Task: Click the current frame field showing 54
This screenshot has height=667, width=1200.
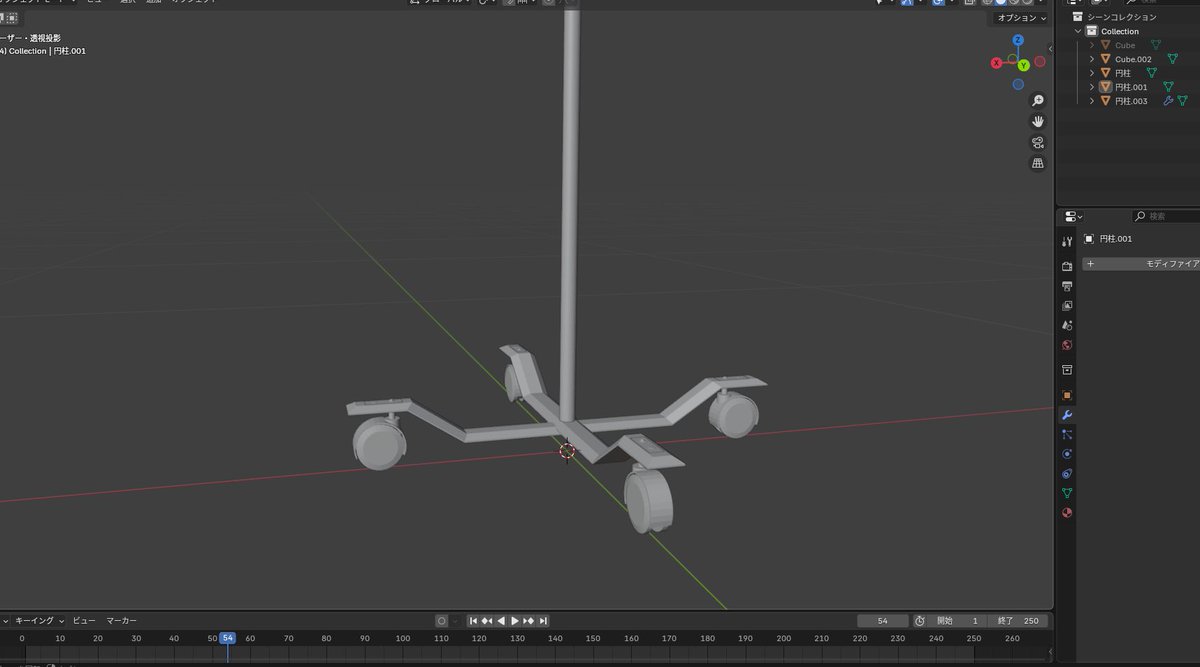Action: [x=883, y=621]
